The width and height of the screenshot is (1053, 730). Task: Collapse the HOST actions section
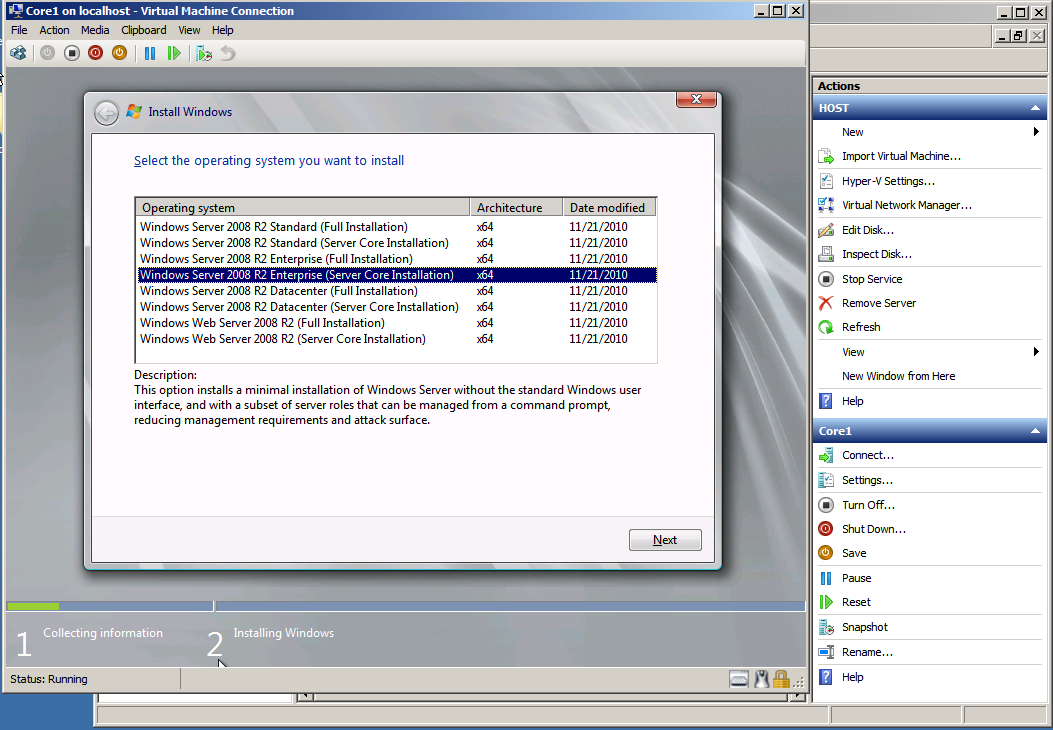(x=1035, y=108)
